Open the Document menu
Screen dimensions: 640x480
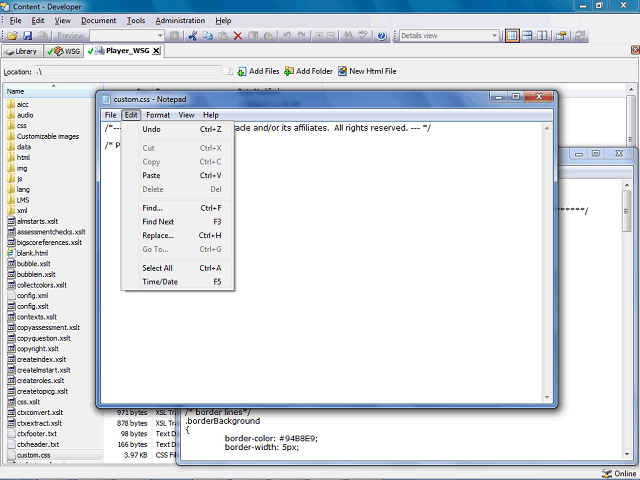(98, 21)
